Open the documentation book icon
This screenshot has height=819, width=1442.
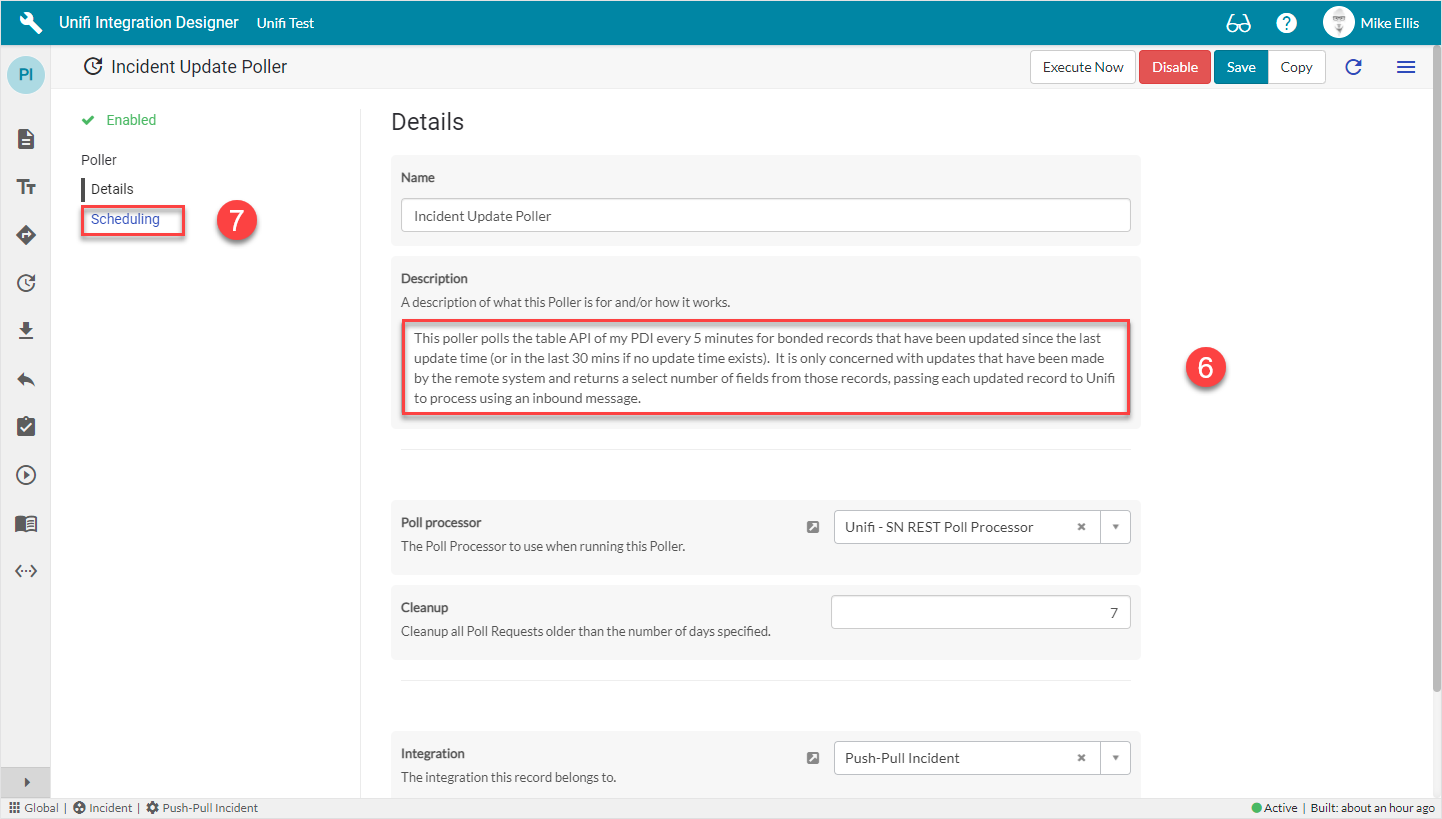tap(25, 523)
